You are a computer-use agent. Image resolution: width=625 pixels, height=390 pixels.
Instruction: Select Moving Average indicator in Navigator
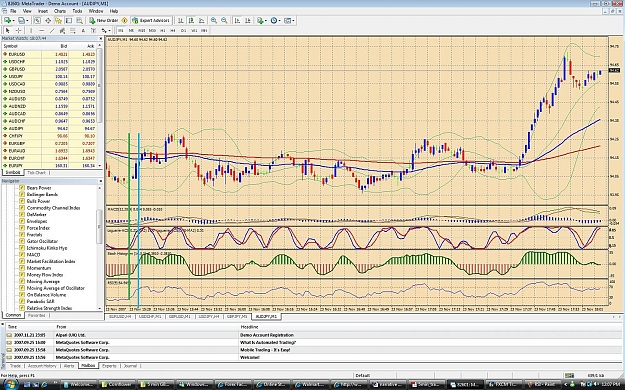pyautogui.click(x=43, y=281)
